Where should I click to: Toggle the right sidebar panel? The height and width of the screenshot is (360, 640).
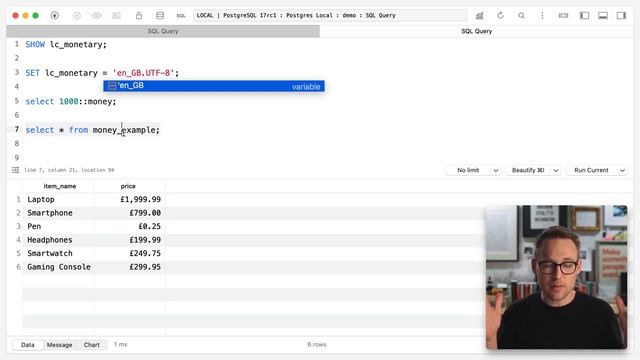tap(621, 16)
